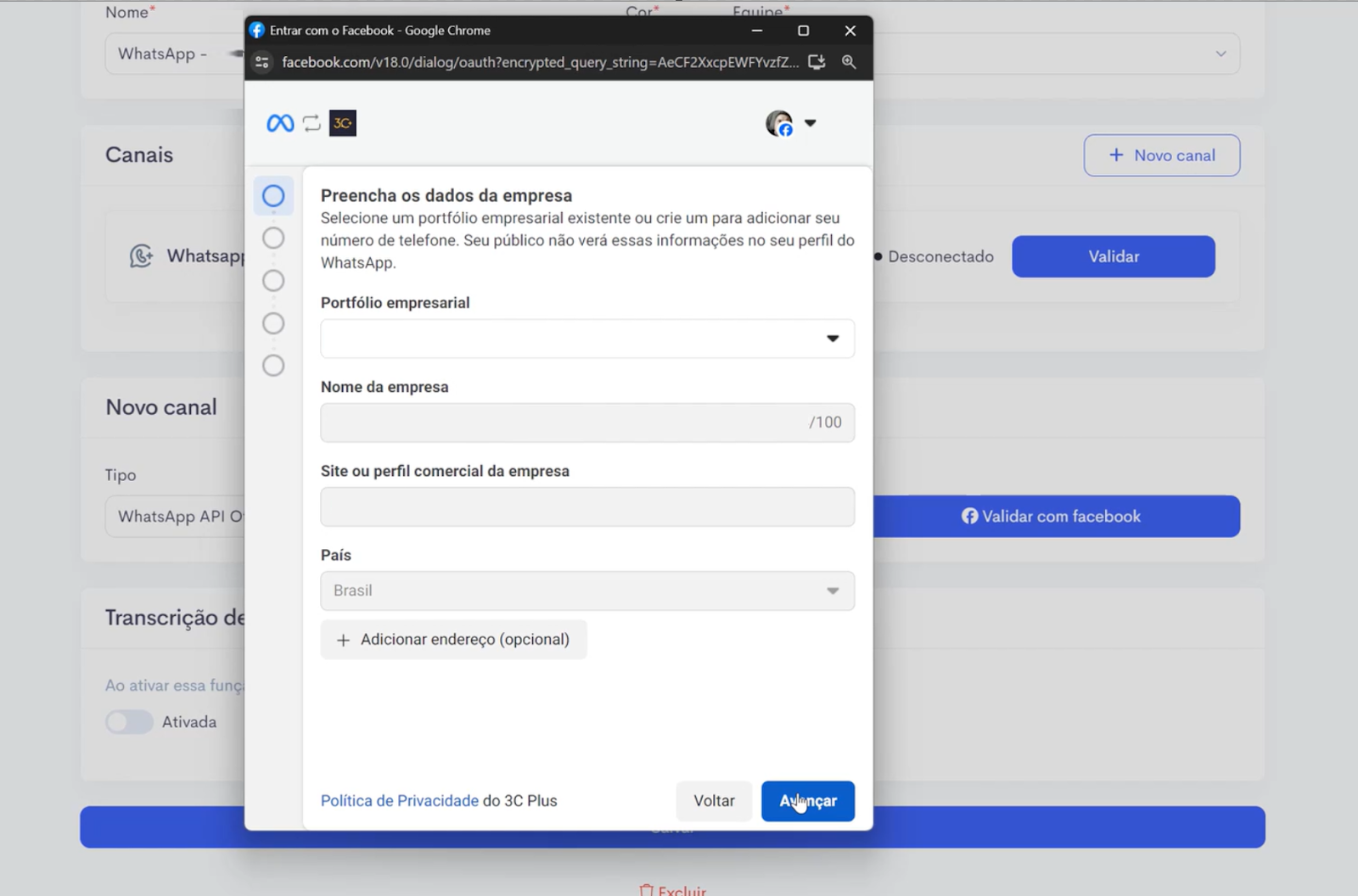Image resolution: width=1358 pixels, height=896 pixels.
Task: Click the Desconectado status text
Action: (940, 256)
